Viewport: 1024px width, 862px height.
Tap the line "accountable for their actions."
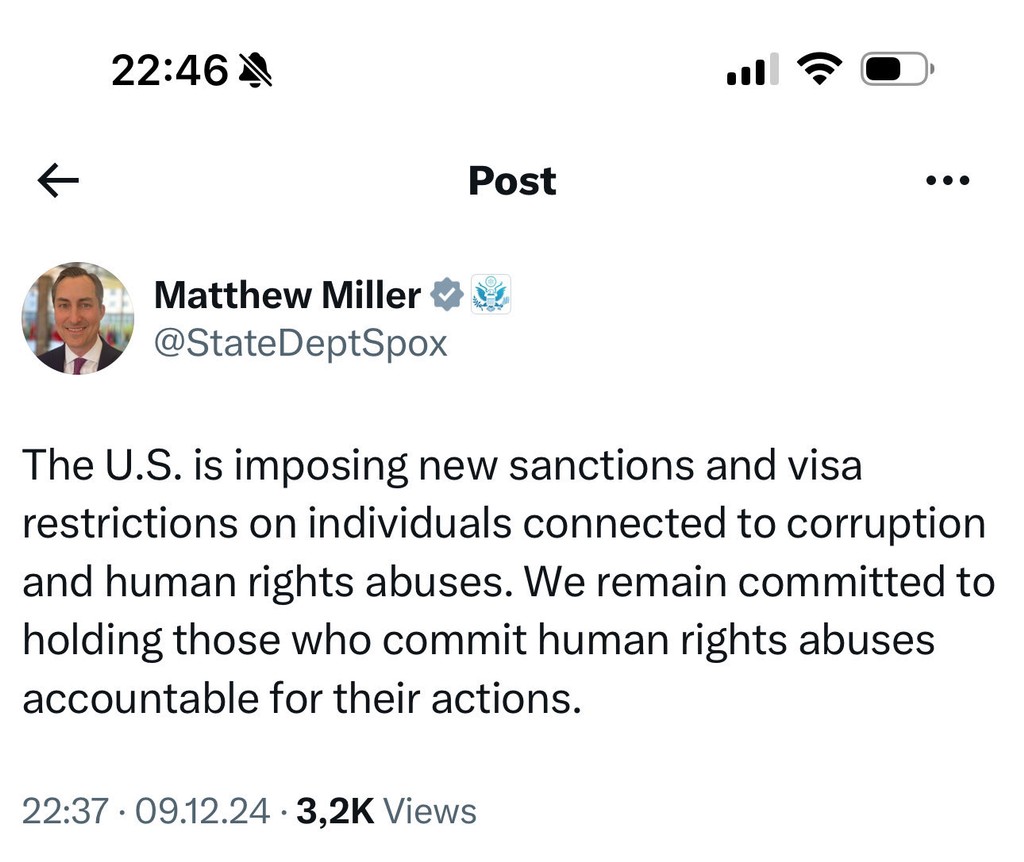[x=301, y=698]
